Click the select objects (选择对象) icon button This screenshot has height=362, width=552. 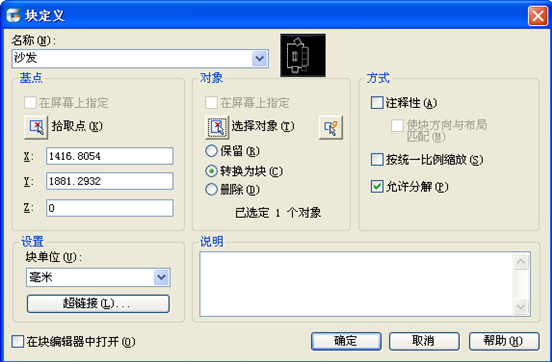pyautogui.click(x=217, y=127)
